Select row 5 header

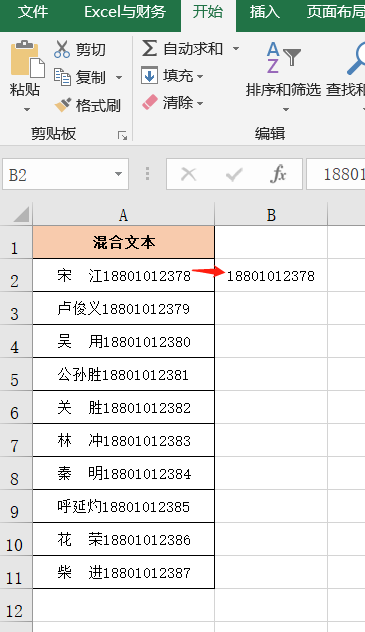click(x=16, y=374)
